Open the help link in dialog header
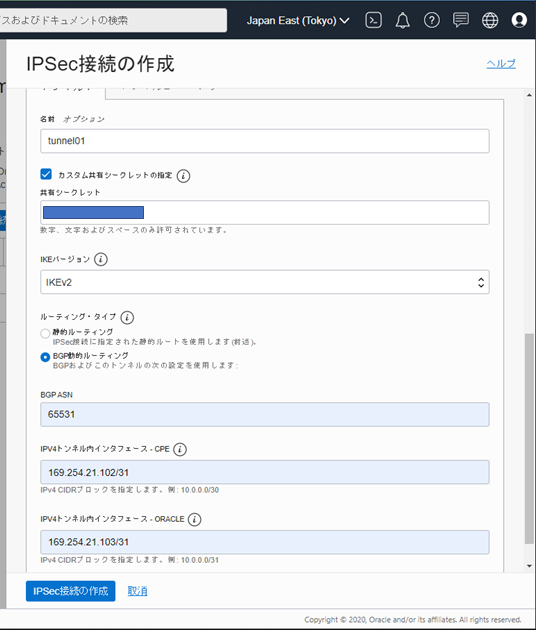This screenshot has height=630, width=536. click(x=501, y=63)
